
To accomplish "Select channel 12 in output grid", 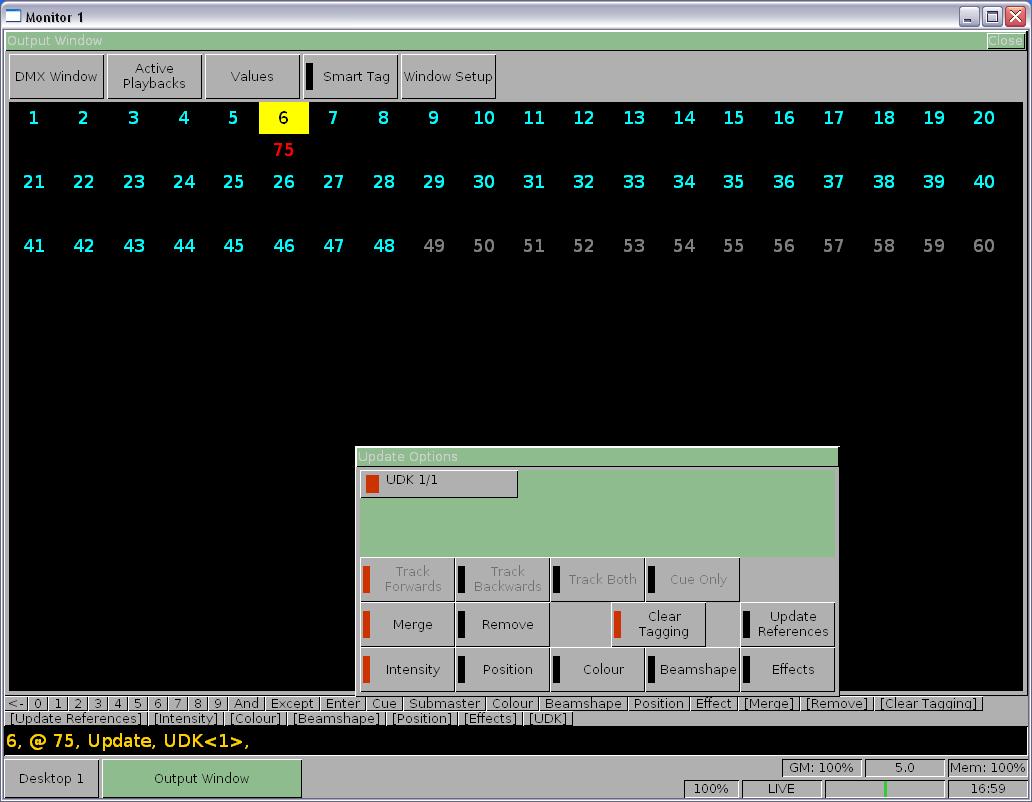I will pyautogui.click(x=584, y=118).
